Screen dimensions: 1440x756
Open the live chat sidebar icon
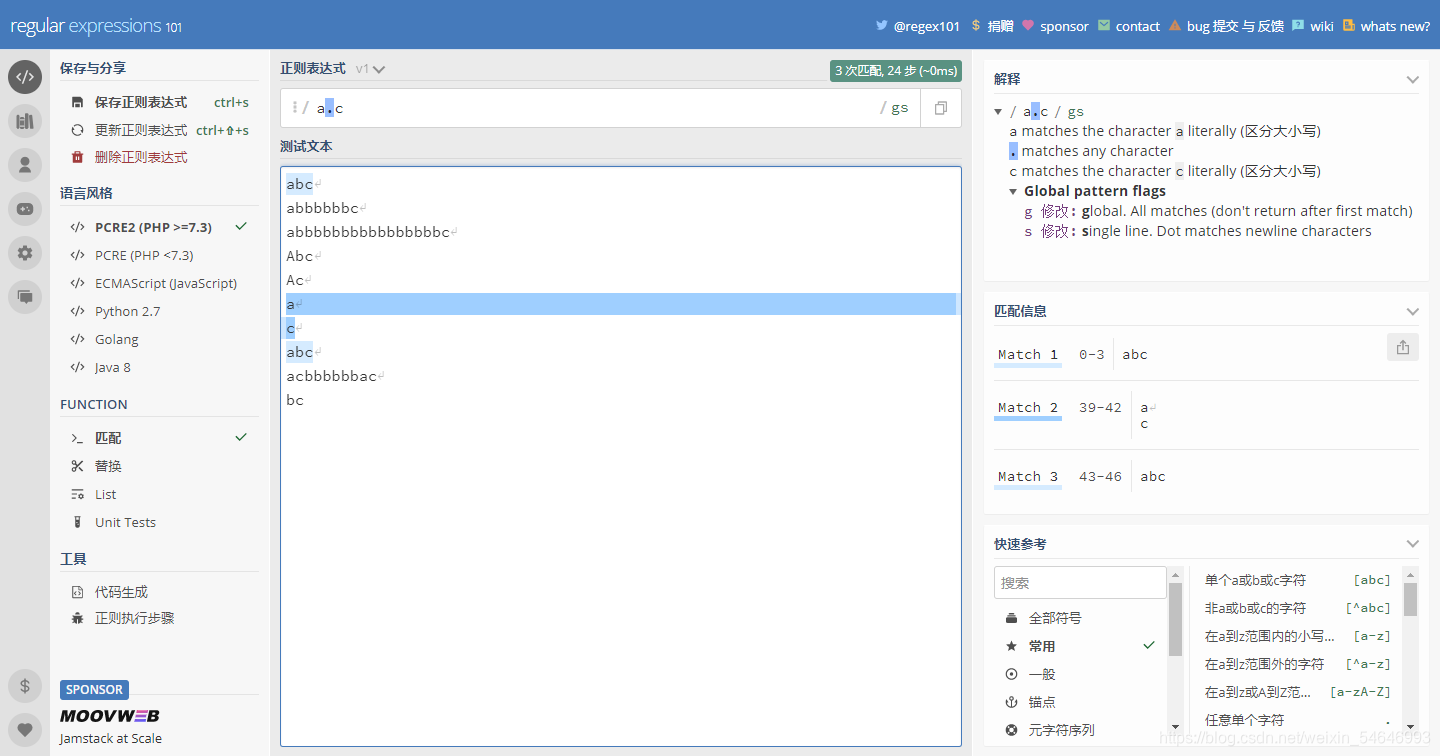click(x=25, y=297)
